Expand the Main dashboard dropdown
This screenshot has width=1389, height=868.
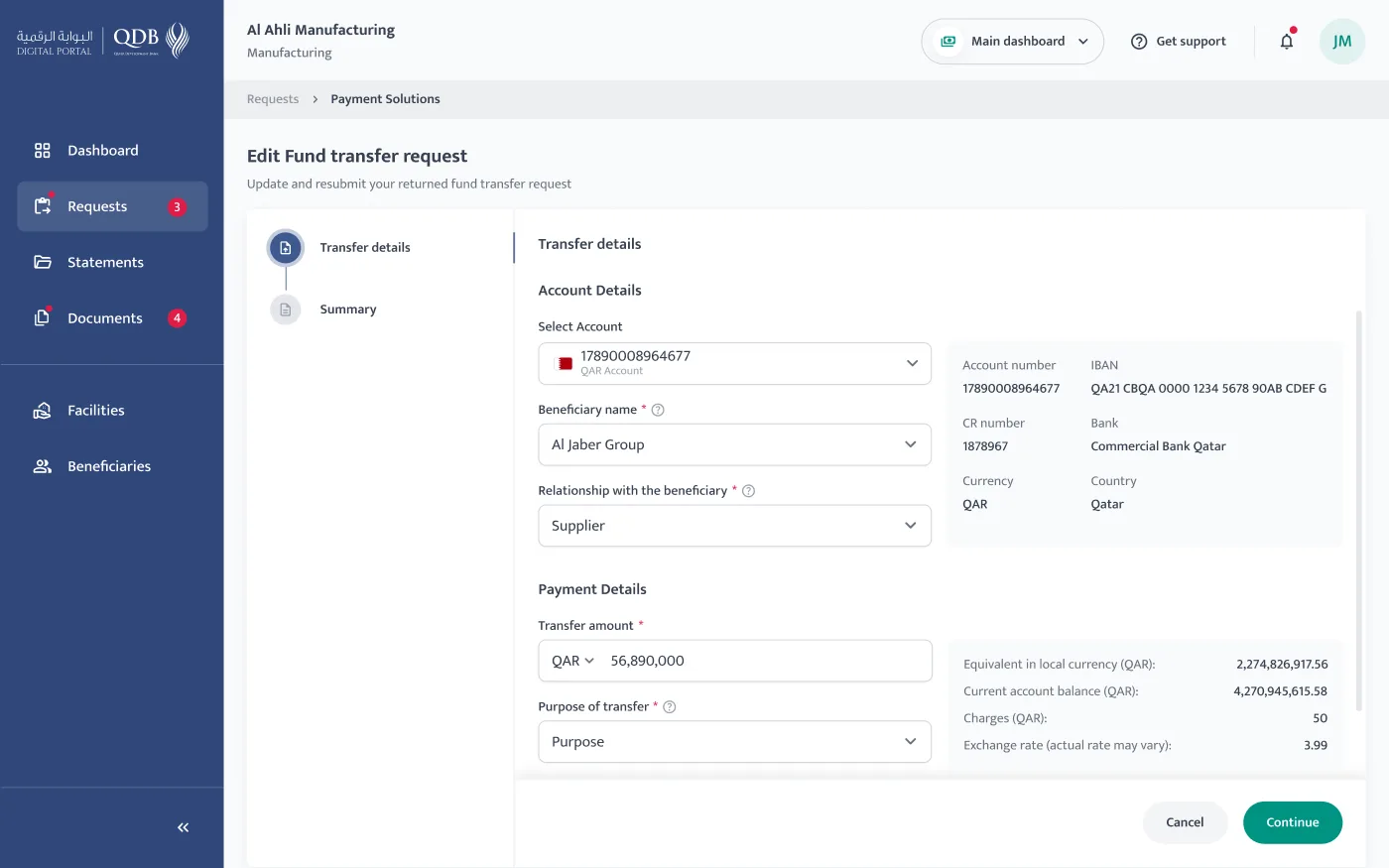[x=1012, y=42]
